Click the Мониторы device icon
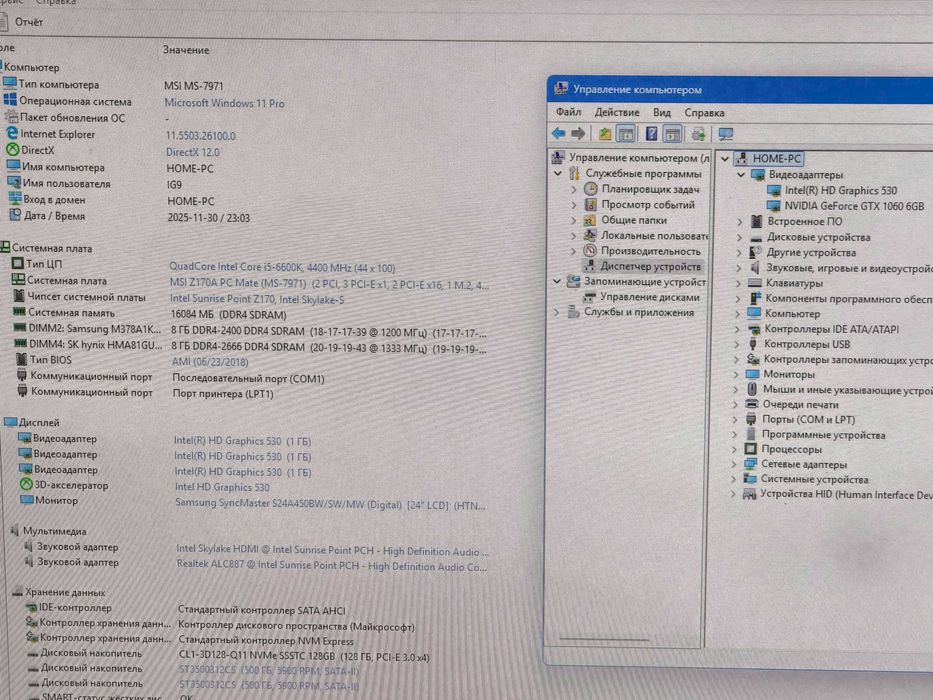This screenshot has height=700, width=933. coord(753,374)
